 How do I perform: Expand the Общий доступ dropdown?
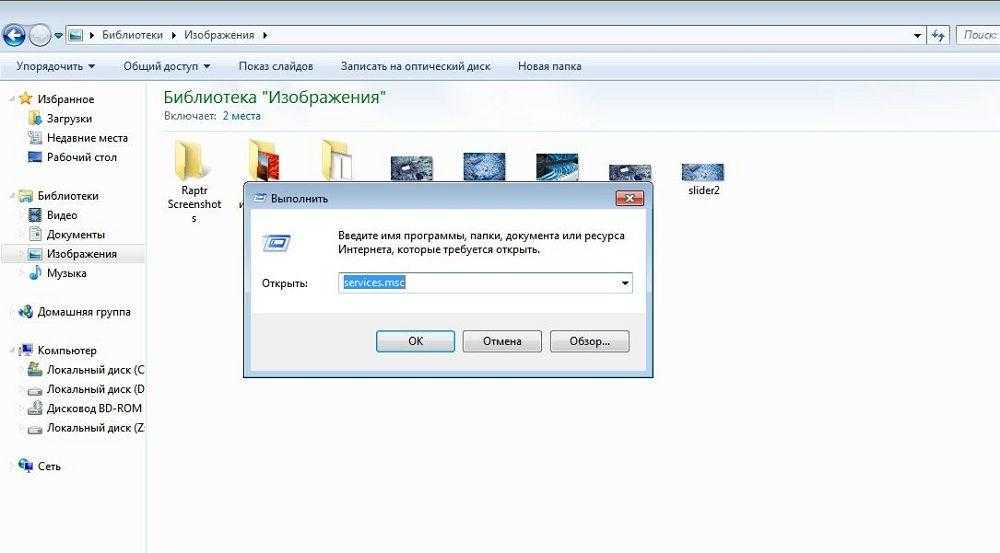tap(167, 66)
